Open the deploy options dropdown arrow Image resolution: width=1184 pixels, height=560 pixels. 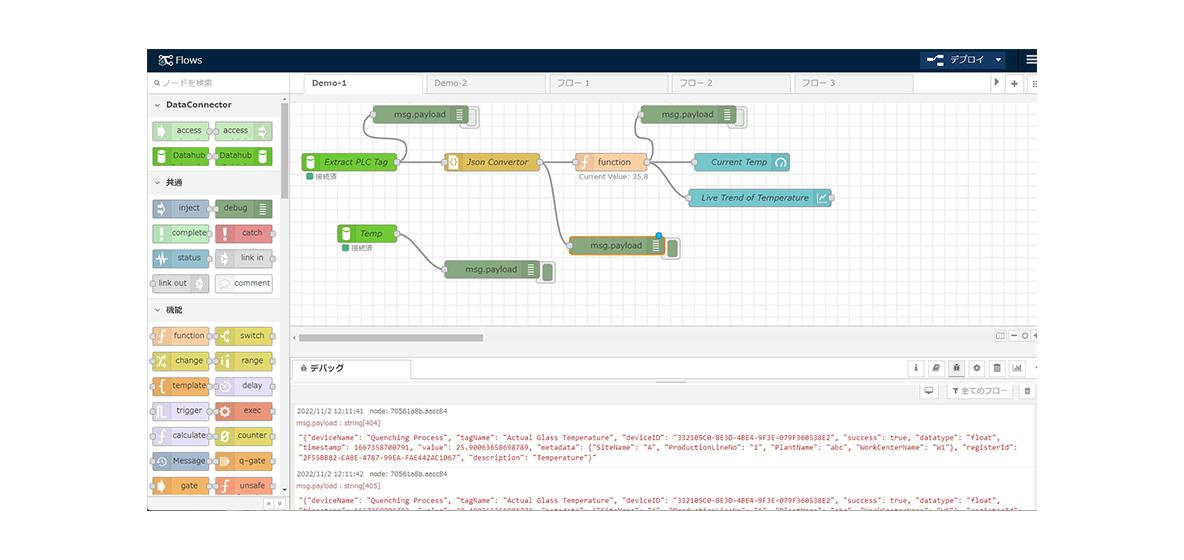coord(998,60)
